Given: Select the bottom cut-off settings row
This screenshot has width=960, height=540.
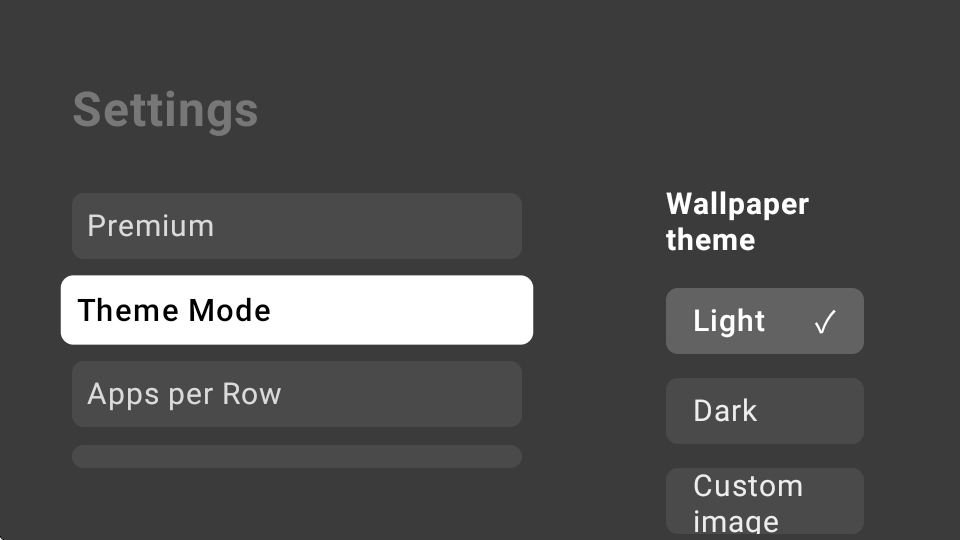Looking at the screenshot, I should (x=297, y=457).
